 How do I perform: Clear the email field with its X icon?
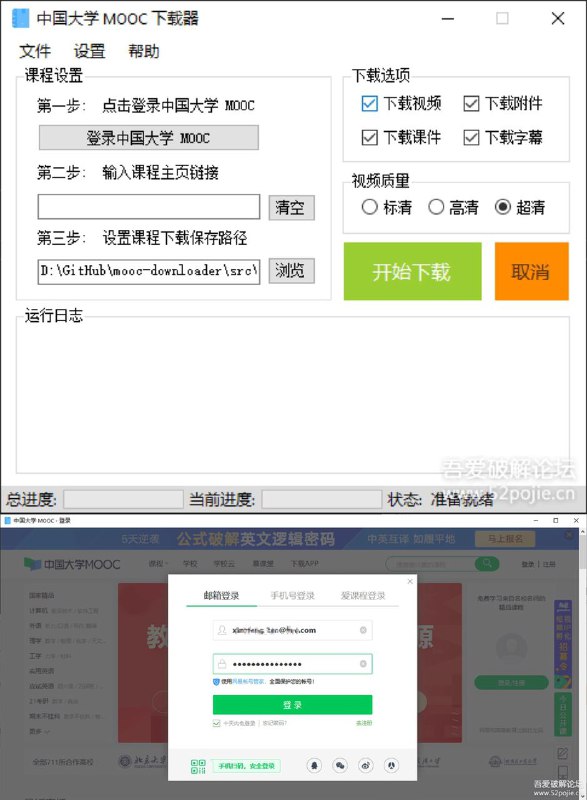point(363,630)
